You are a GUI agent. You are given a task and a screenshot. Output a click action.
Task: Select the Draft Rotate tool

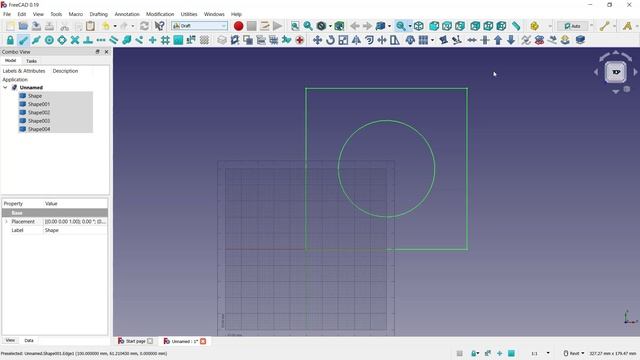[330, 40]
